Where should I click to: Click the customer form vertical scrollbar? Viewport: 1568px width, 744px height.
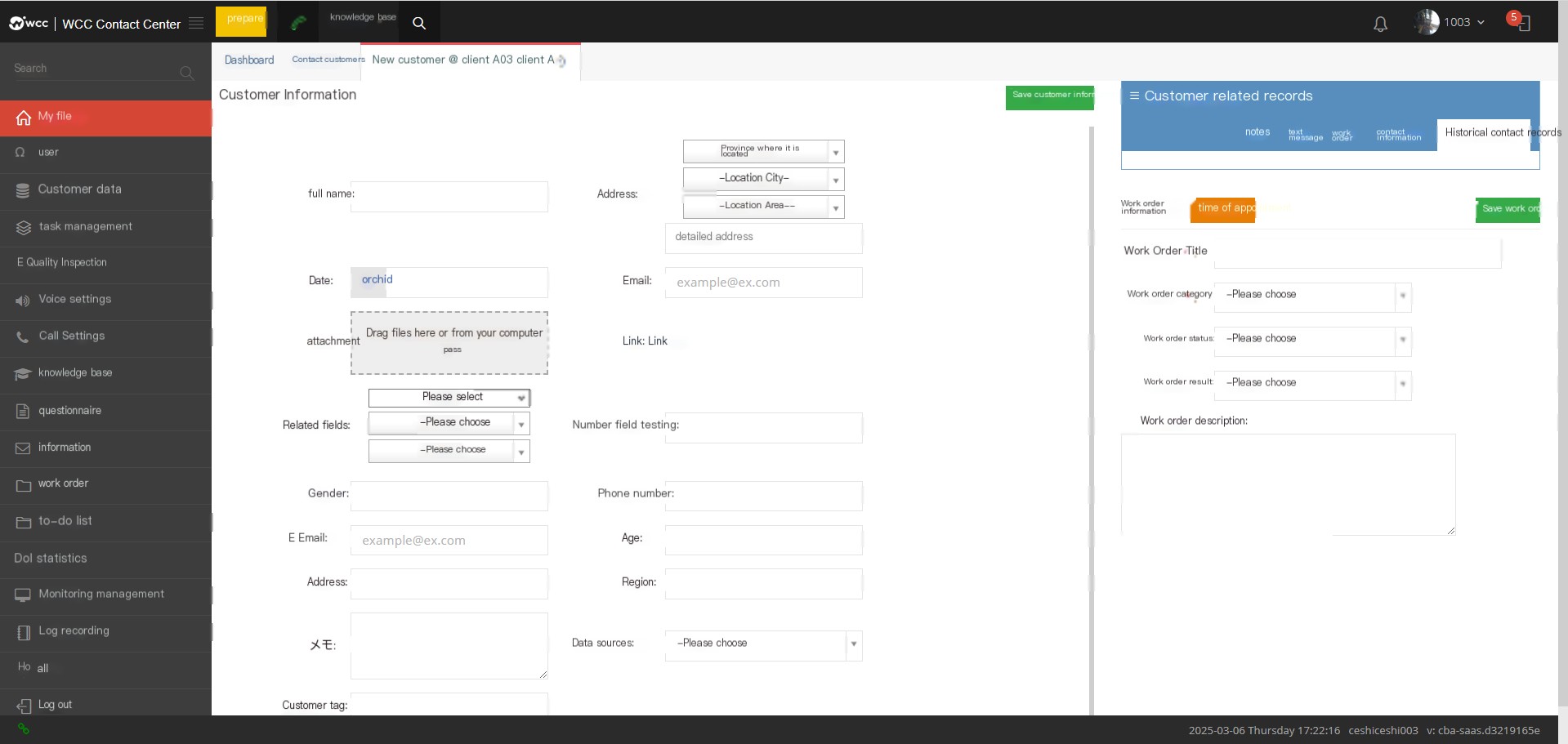(x=1091, y=421)
